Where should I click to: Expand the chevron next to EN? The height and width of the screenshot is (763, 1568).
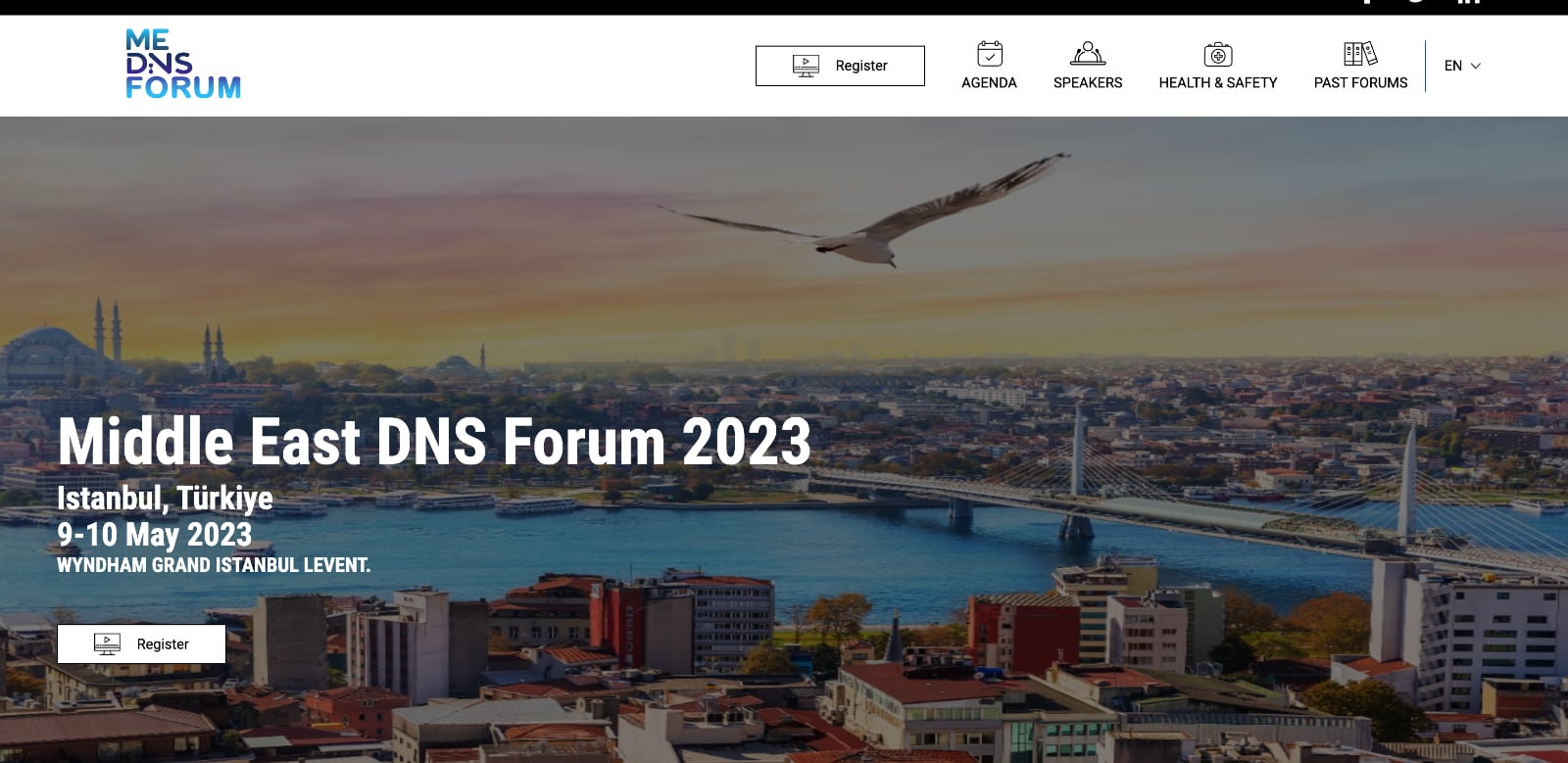pos(1476,66)
